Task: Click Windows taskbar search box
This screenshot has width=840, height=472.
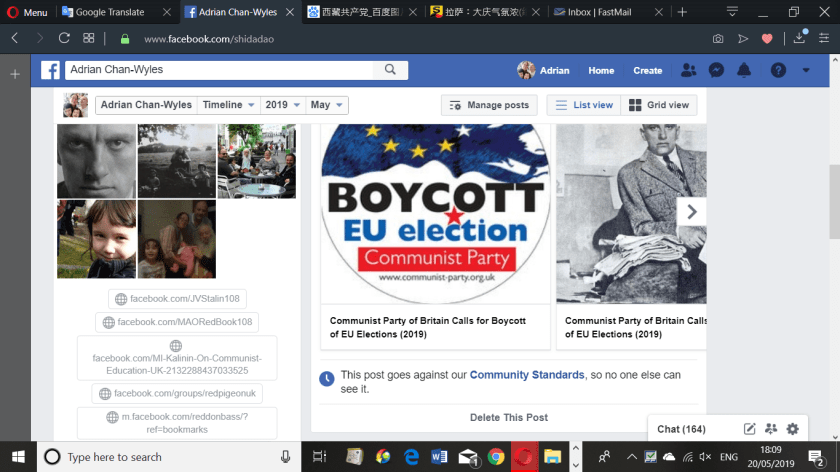Action: [169, 457]
